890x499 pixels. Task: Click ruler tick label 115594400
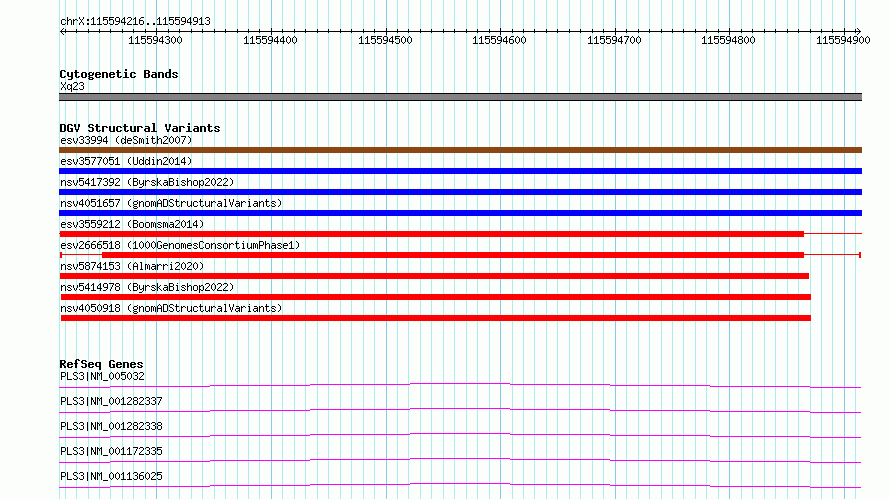[270, 40]
